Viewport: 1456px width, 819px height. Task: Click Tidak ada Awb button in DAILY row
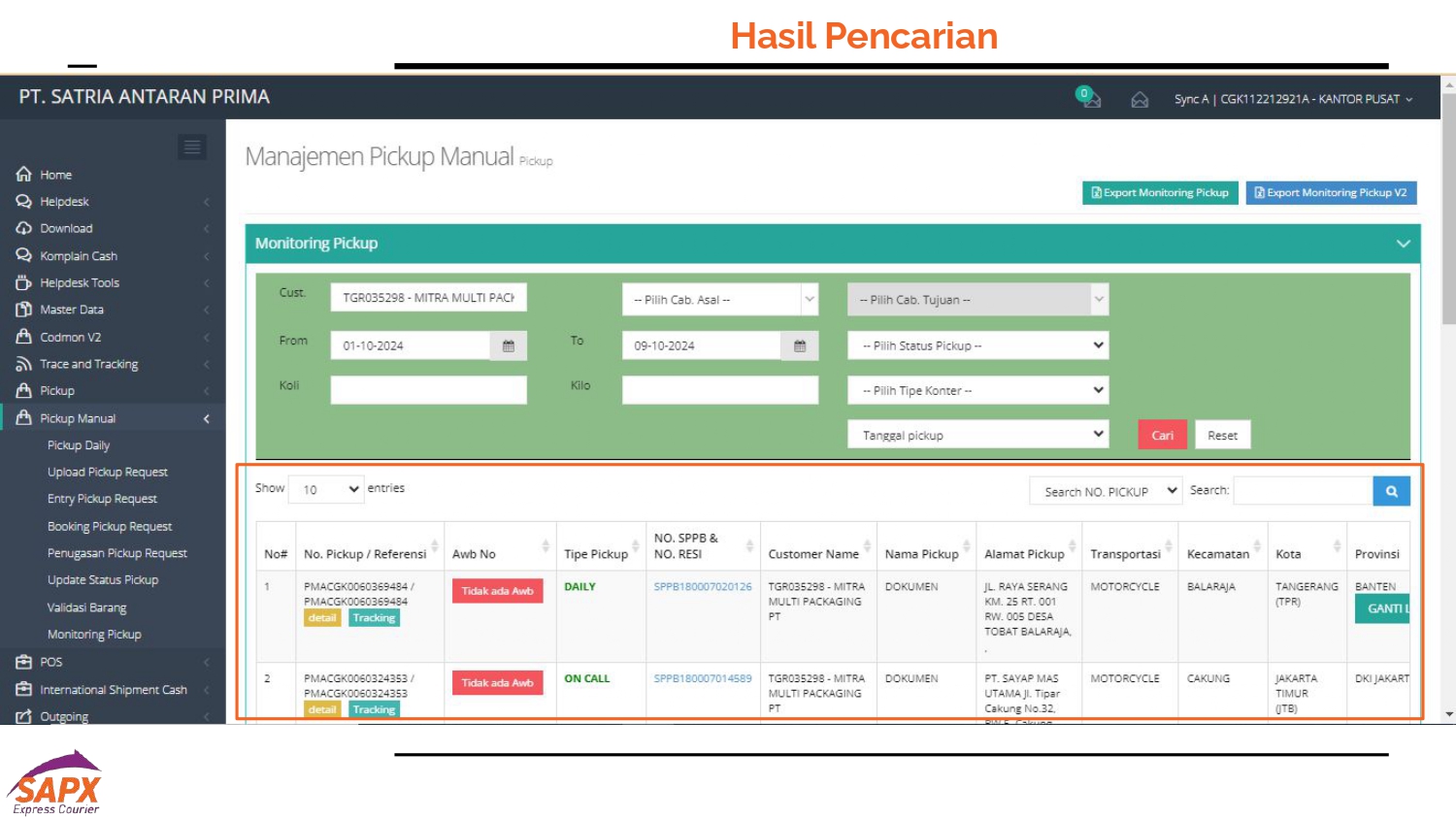tap(497, 591)
